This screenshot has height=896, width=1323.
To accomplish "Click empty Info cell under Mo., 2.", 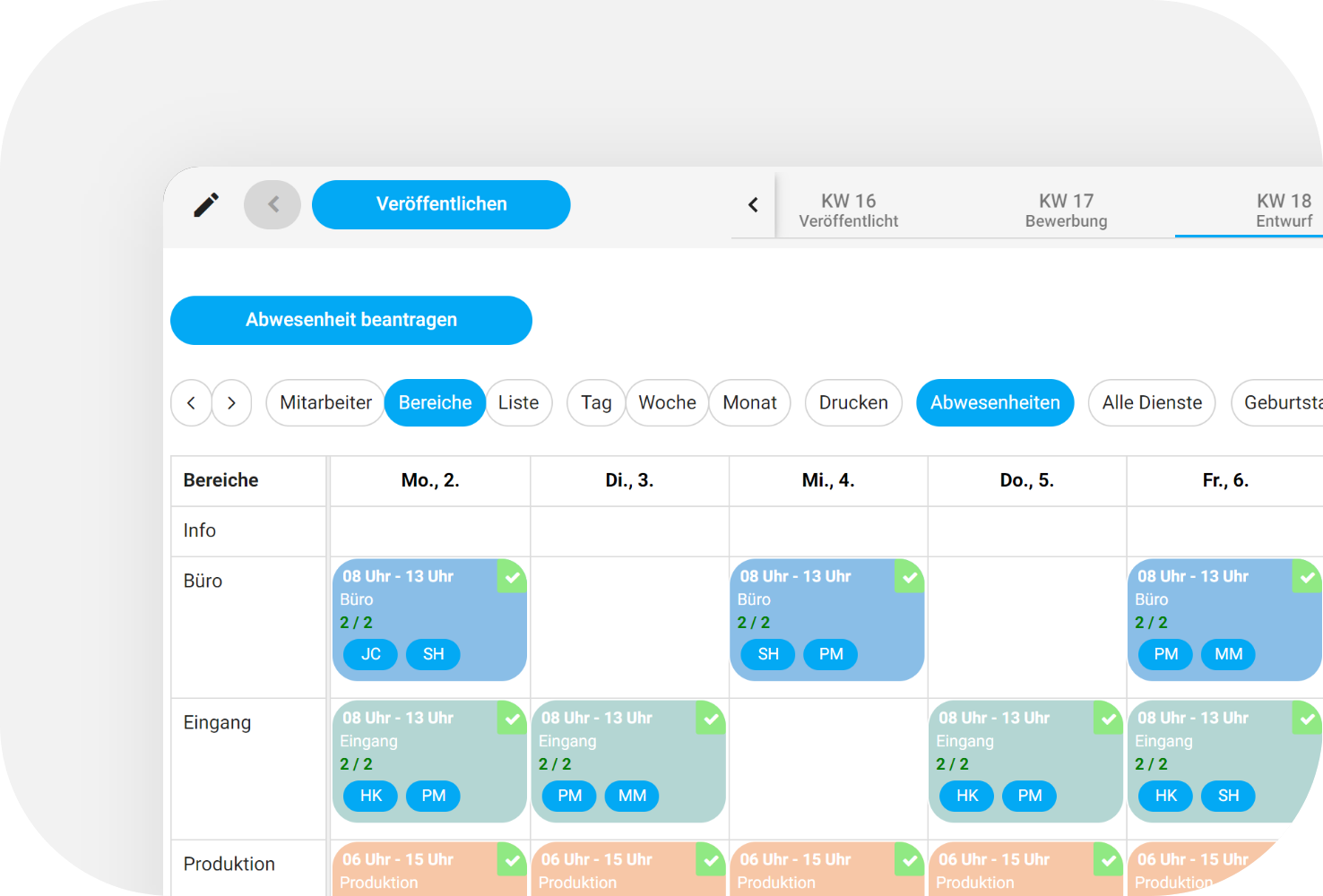I will (x=430, y=531).
